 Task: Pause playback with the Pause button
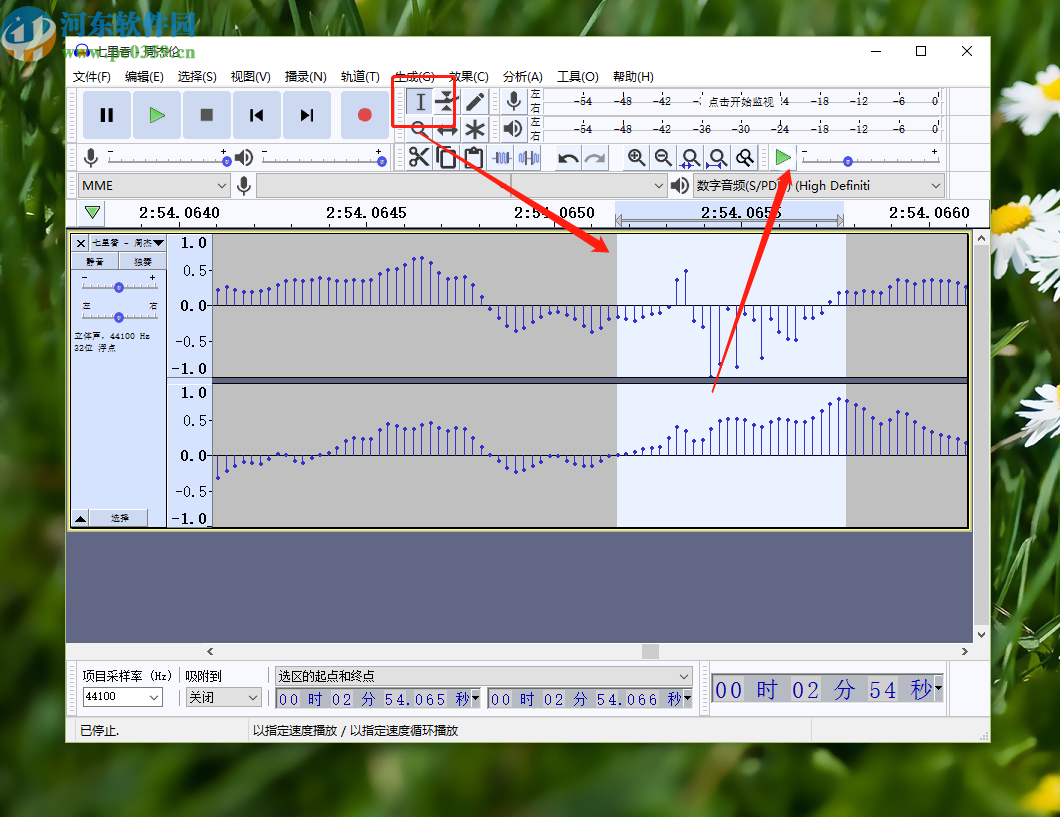point(107,115)
